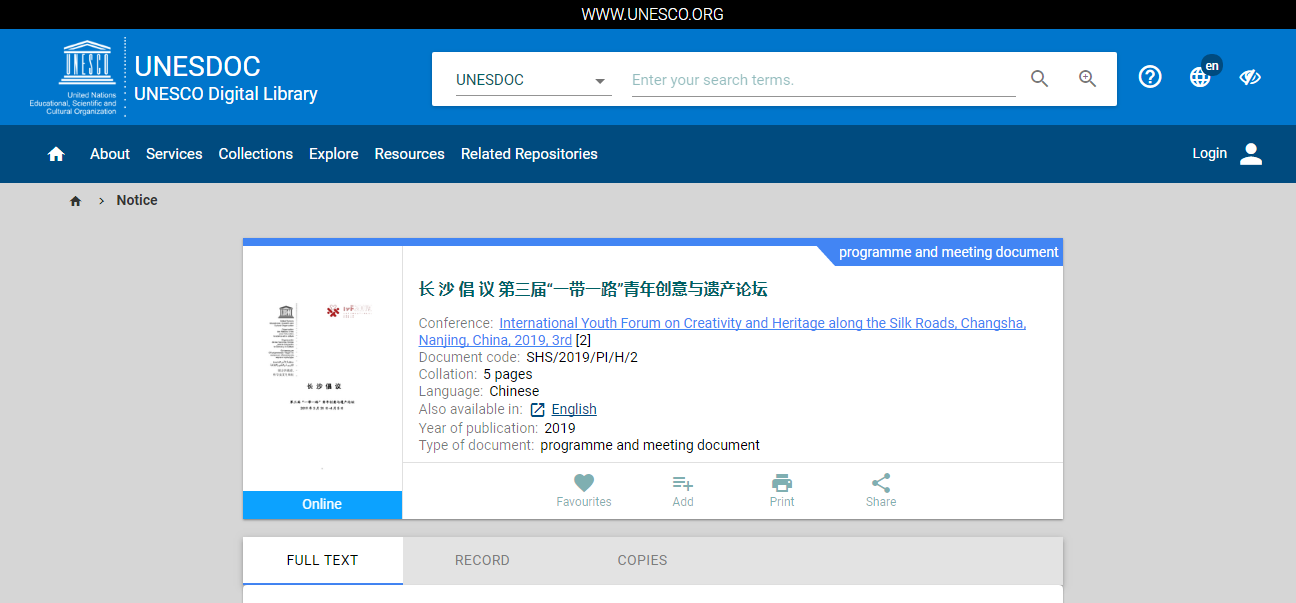The width and height of the screenshot is (1296, 603).
Task: Click the year of publication value 2019
Action: (x=560, y=428)
